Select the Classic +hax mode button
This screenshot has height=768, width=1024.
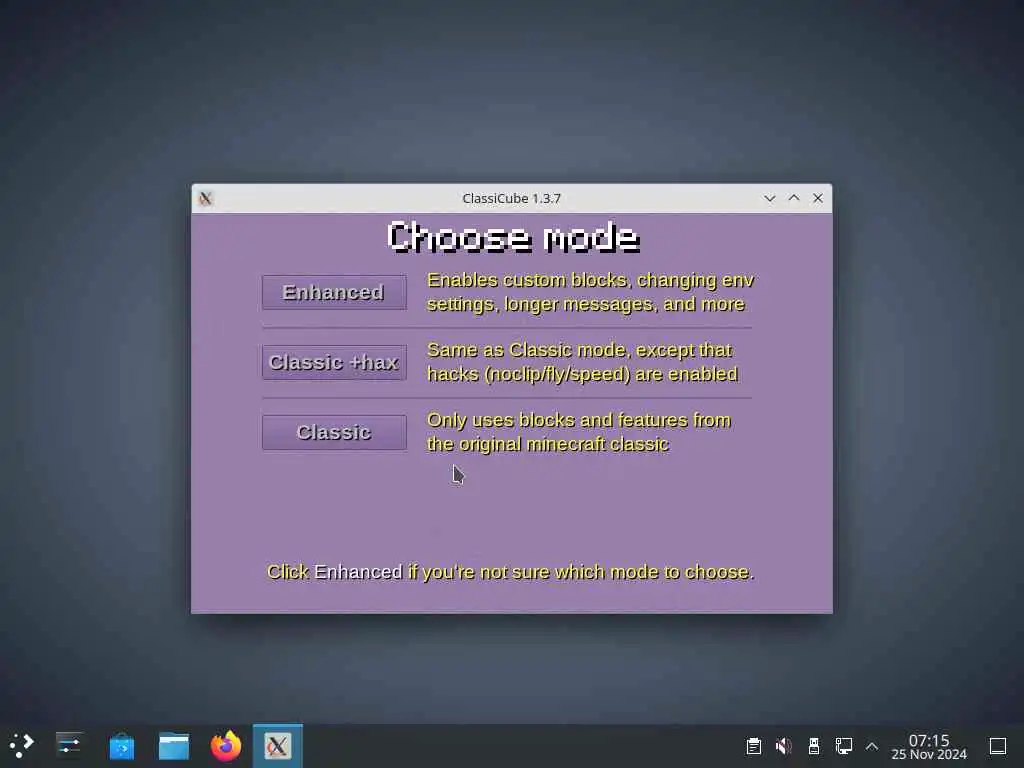pyautogui.click(x=334, y=362)
